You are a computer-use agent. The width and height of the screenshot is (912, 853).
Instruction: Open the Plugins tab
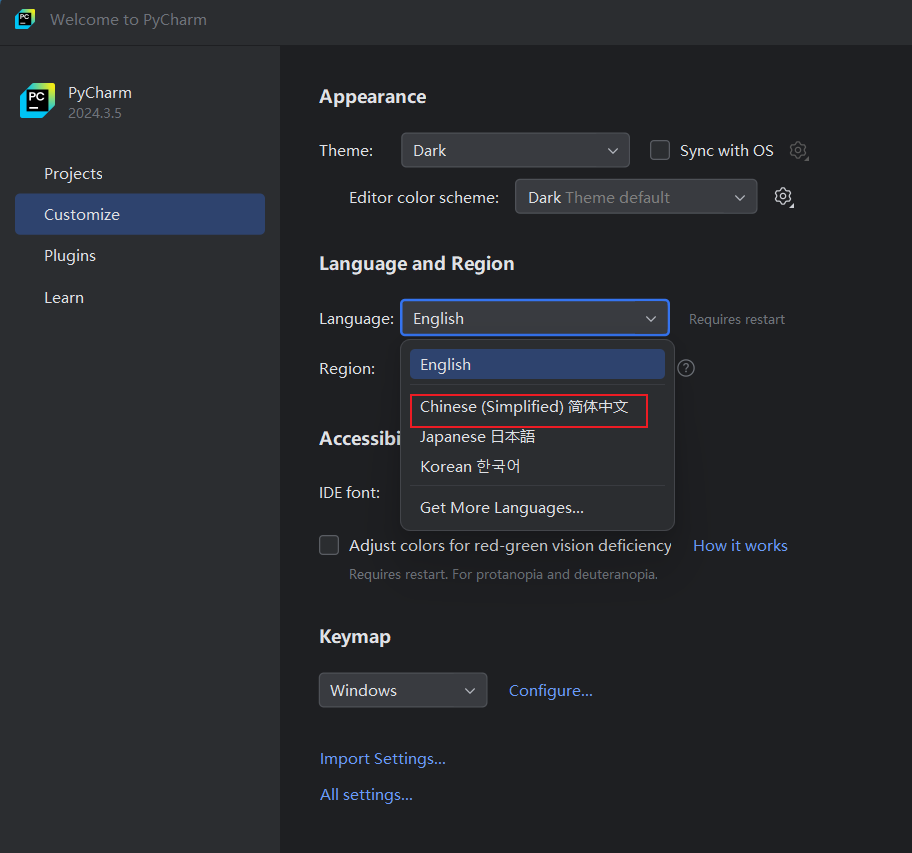pyautogui.click(x=140, y=256)
